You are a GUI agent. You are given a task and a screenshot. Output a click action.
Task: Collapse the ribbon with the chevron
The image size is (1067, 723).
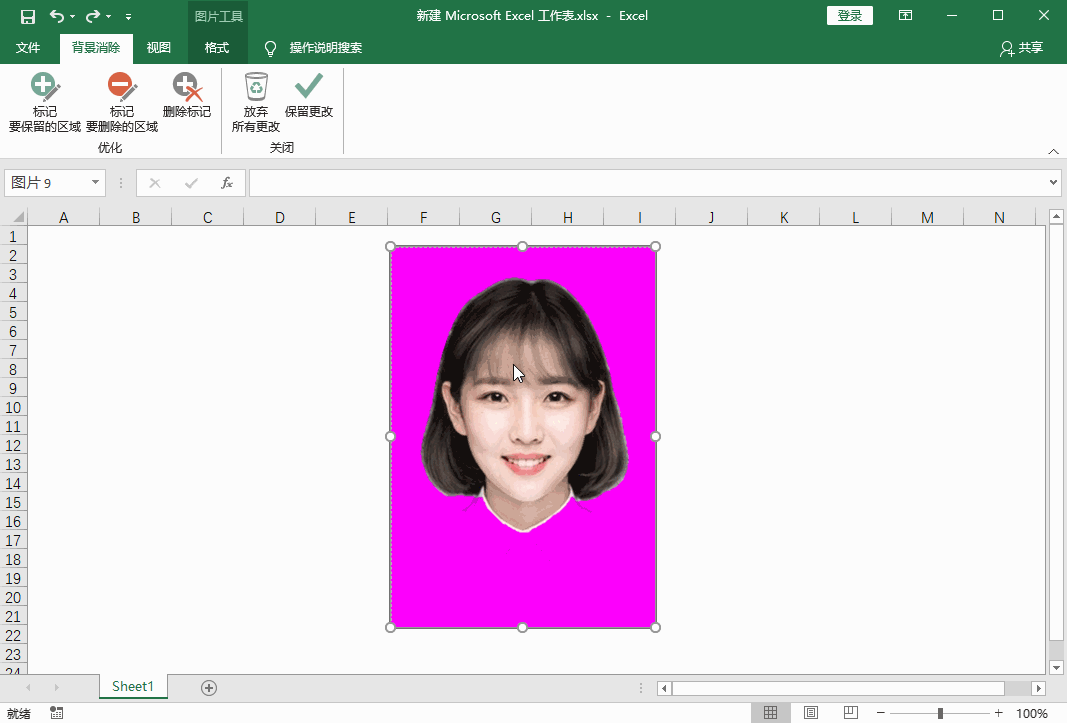tap(1053, 151)
